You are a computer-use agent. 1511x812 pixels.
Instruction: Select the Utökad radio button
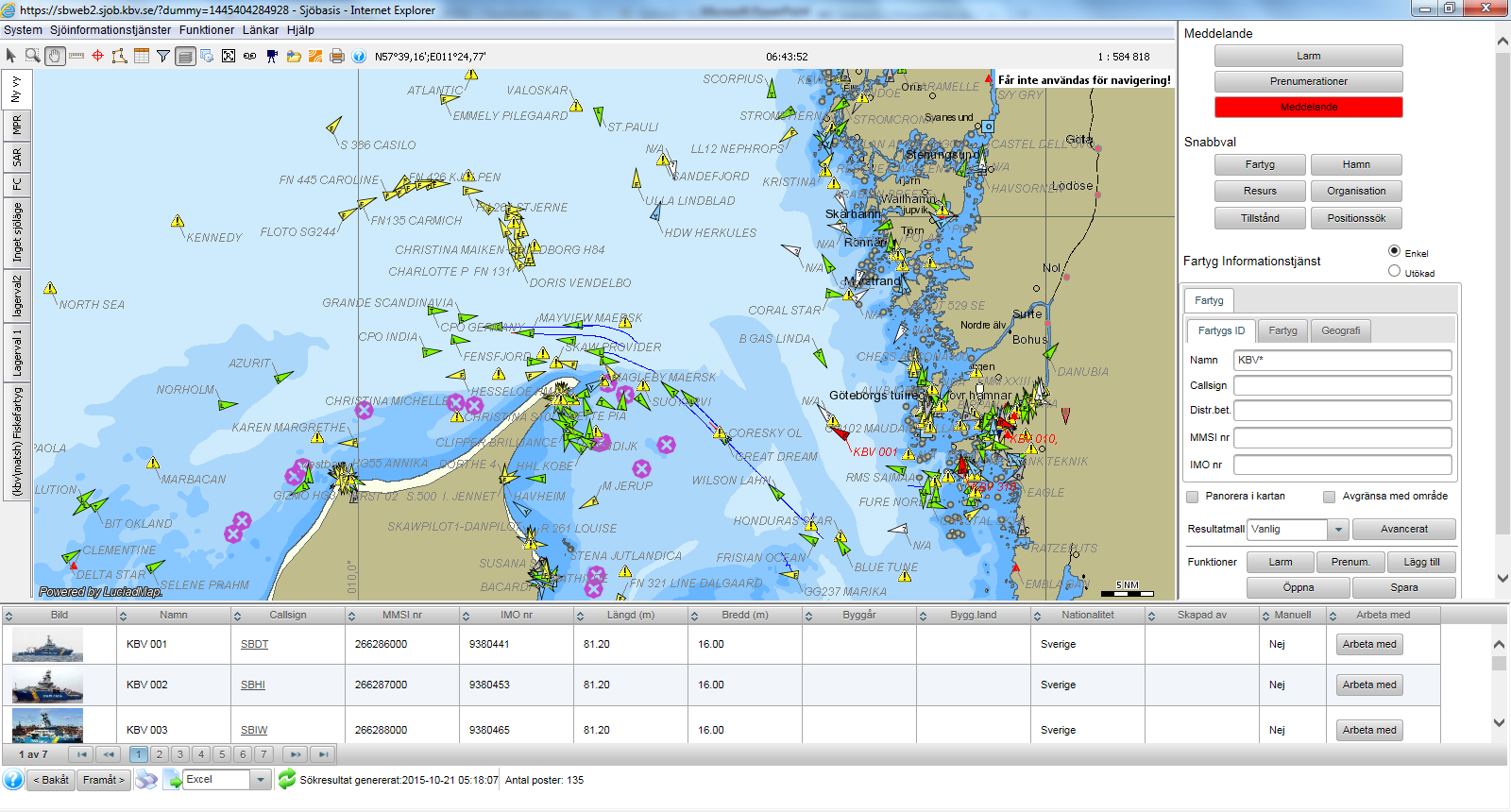tap(1394, 271)
